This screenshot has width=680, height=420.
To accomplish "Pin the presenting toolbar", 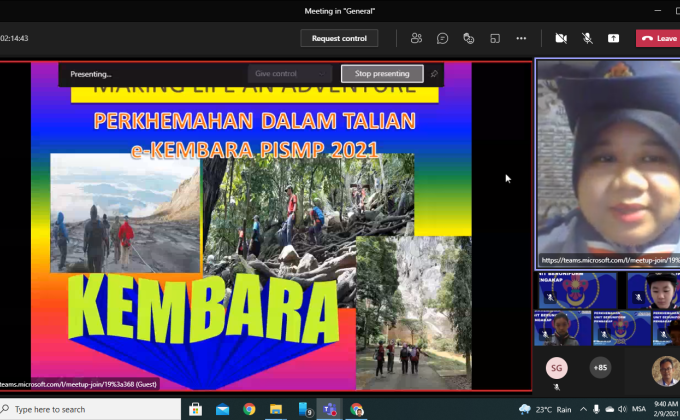I will click(434, 73).
